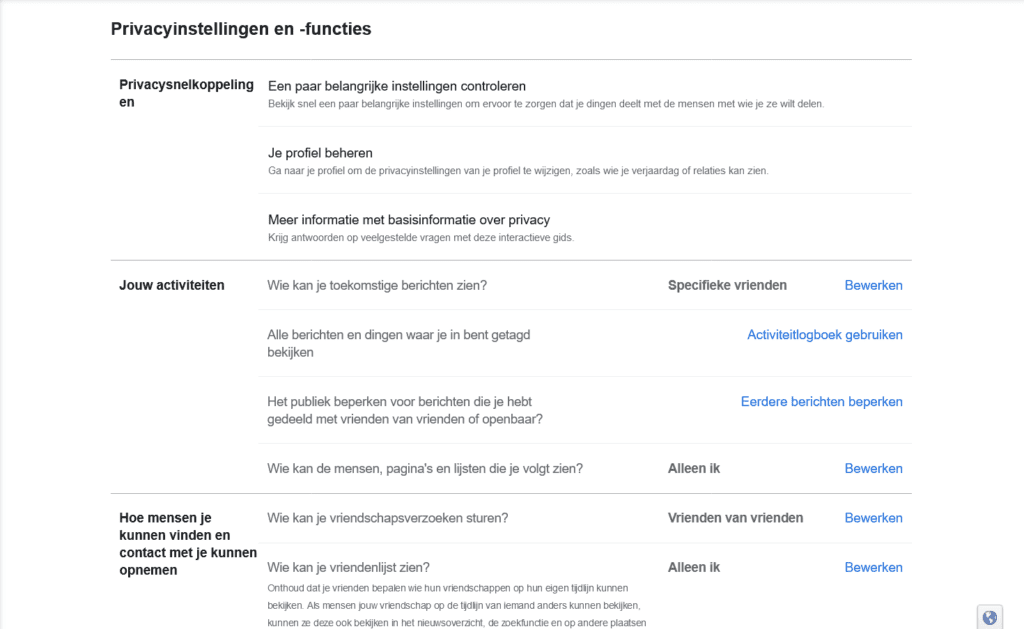1024x629 pixels.
Task: Select the 'Specifieke vrienden' audience value
Action: coord(727,285)
